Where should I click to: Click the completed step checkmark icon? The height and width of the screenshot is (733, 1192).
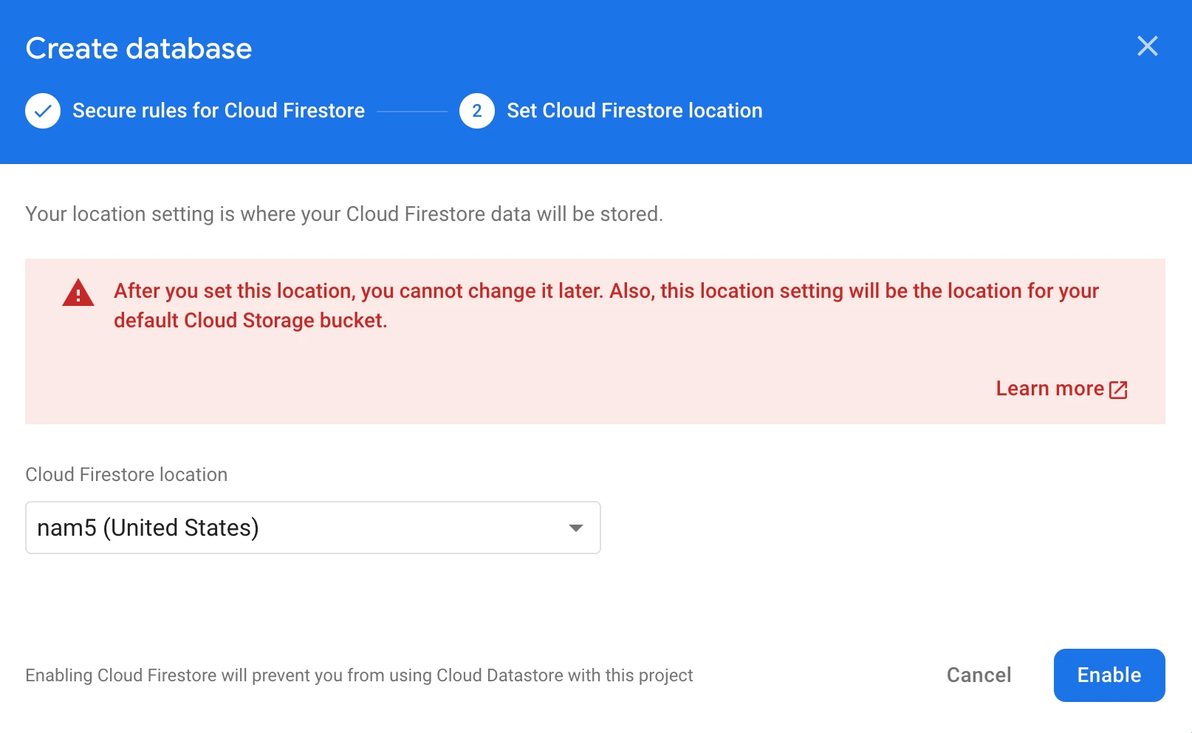pyautogui.click(x=43, y=111)
